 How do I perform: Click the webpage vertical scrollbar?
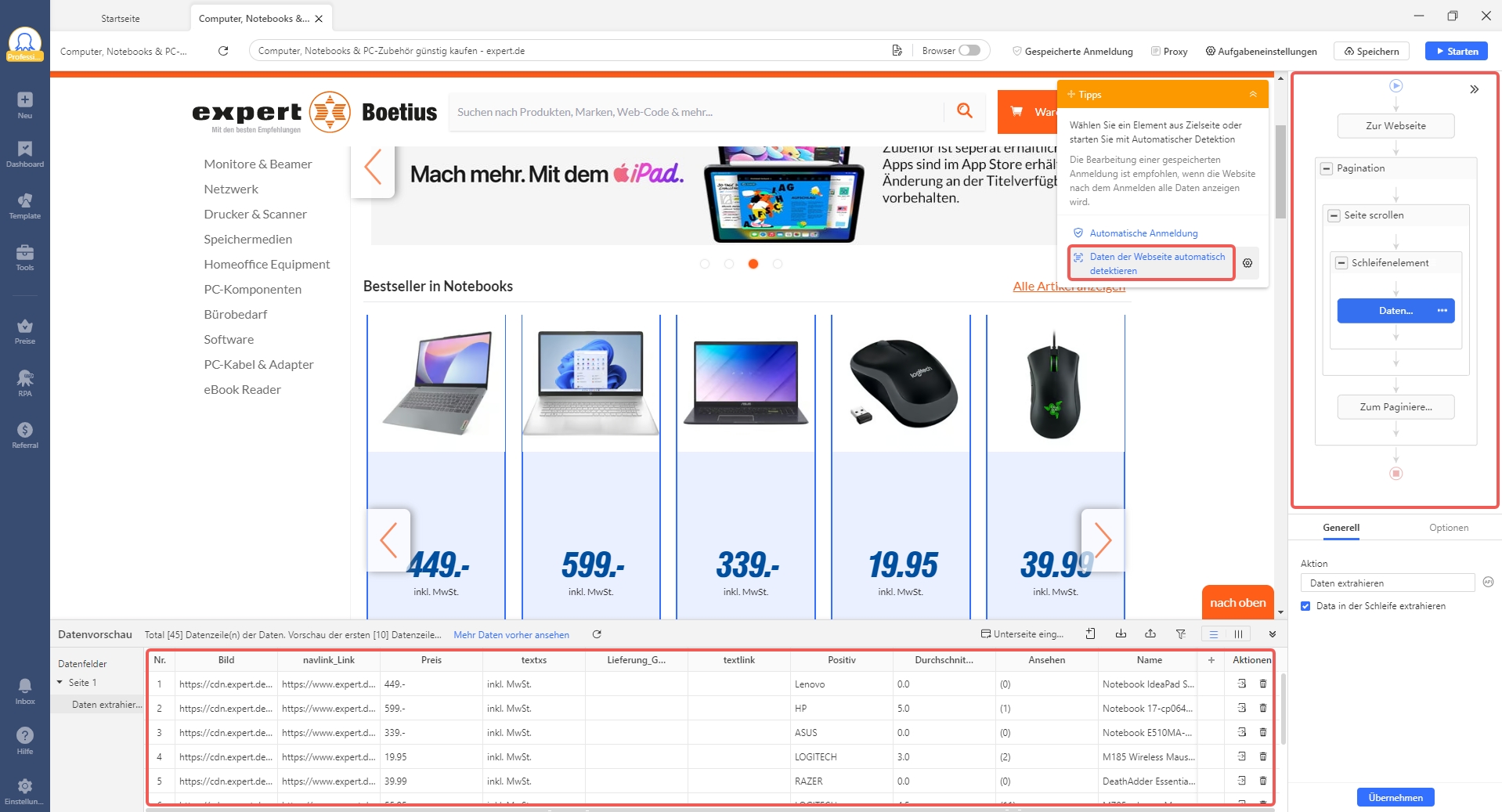click(1280, 172)
